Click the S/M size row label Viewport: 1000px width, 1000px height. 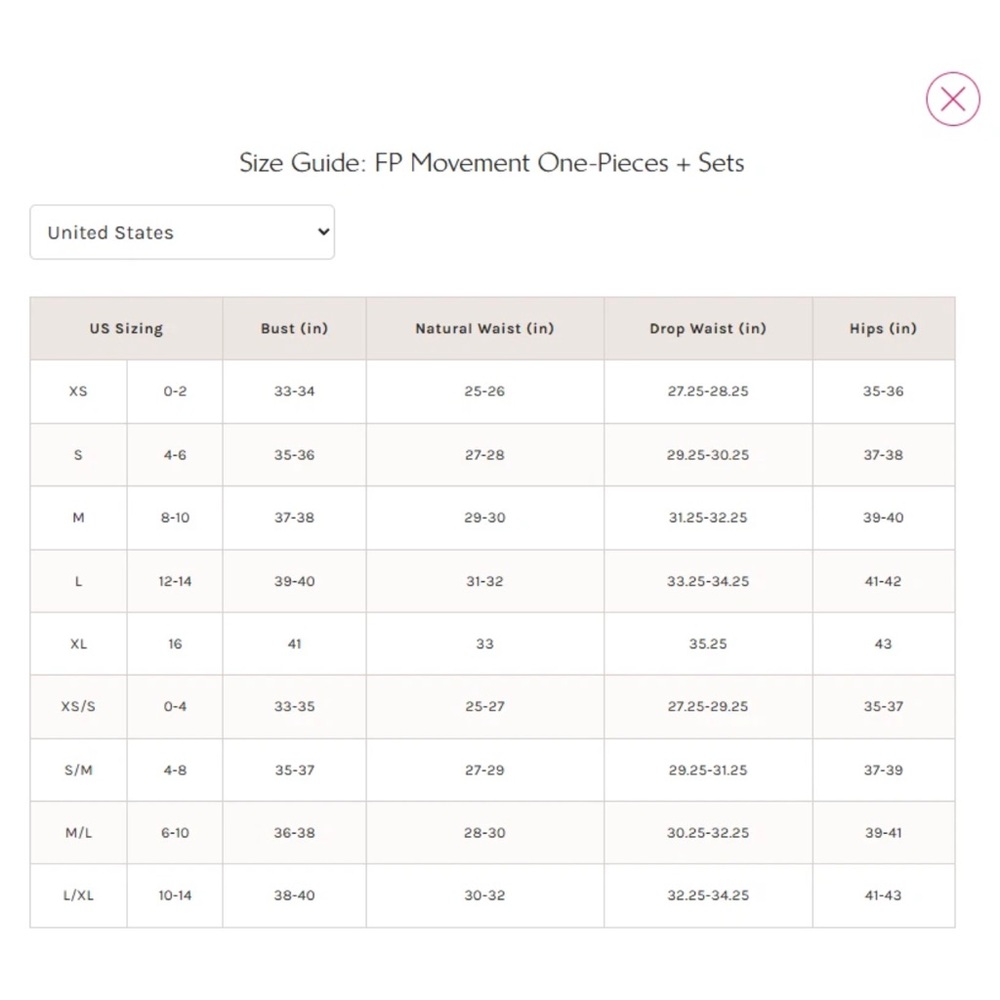[x=78, y=770]
